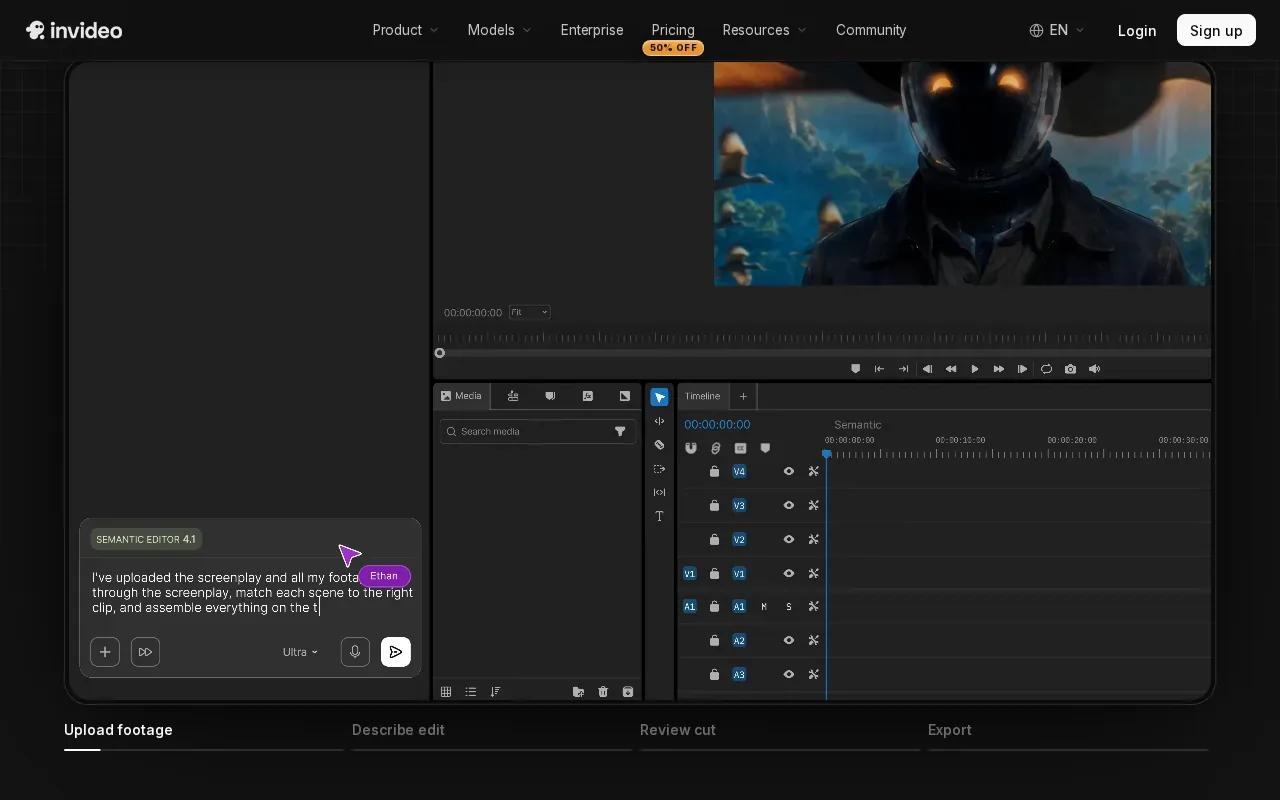The image size is (1280, 800).
Task: Click the plus attach button in the prompt box
Action: click(105, 652)
